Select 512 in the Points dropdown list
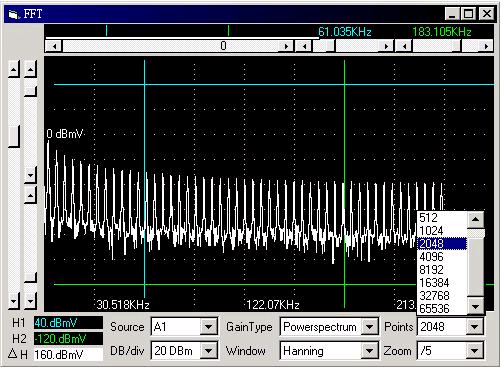Viewport: 501px width, 367px height. click(442, 218)
